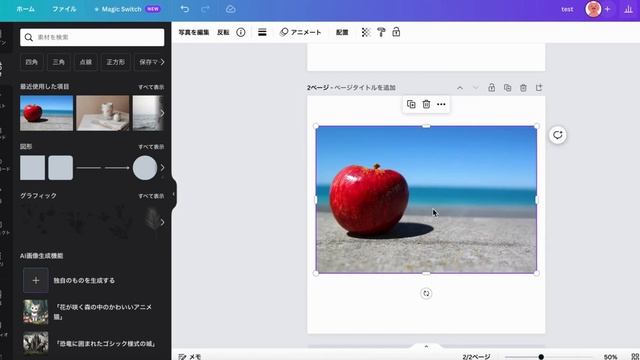Screen dimensions: 640x360
Task: Expand the category chips with right arrow
Action: (x=162, y=62)
